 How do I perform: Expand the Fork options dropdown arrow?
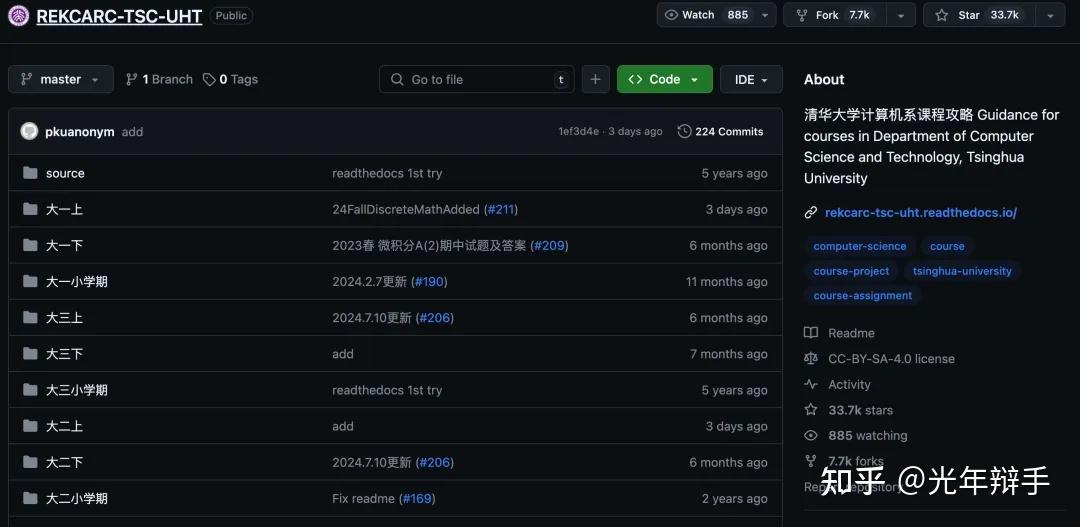tap(900, 15)
